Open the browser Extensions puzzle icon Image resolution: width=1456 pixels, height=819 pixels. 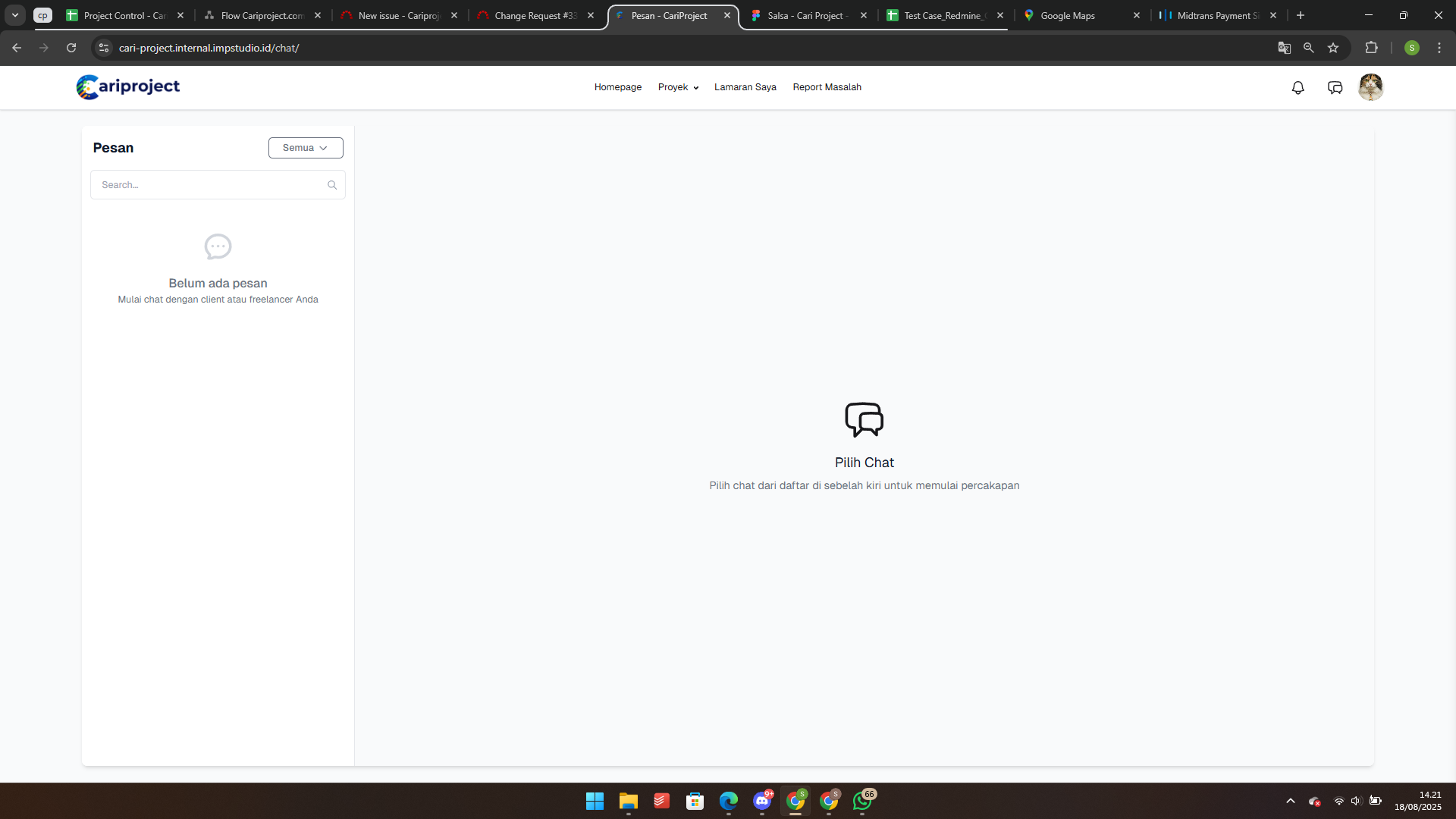[1371, 48]
